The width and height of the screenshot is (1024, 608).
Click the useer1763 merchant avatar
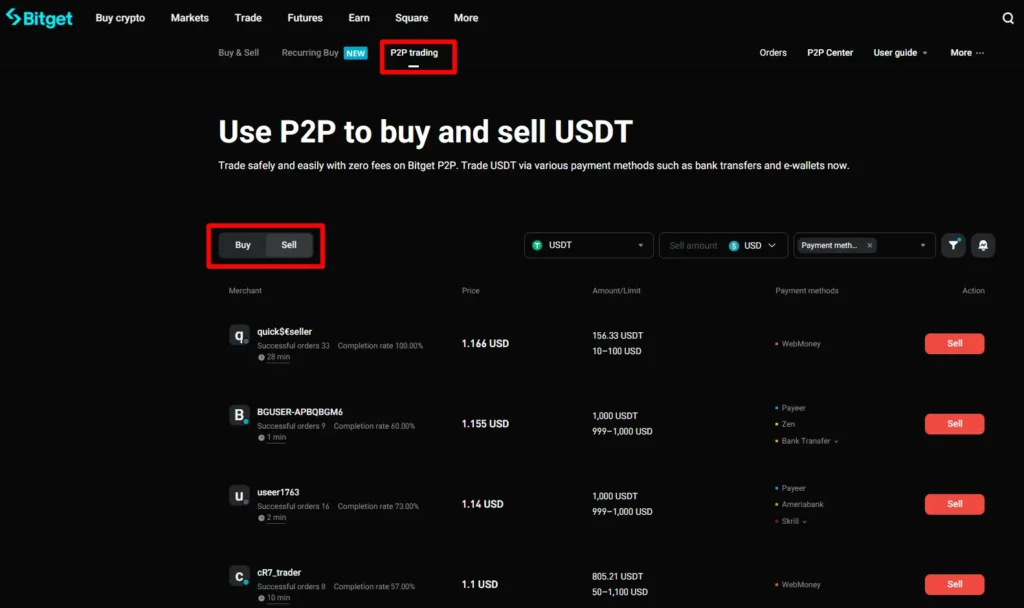tap(239, 496)
